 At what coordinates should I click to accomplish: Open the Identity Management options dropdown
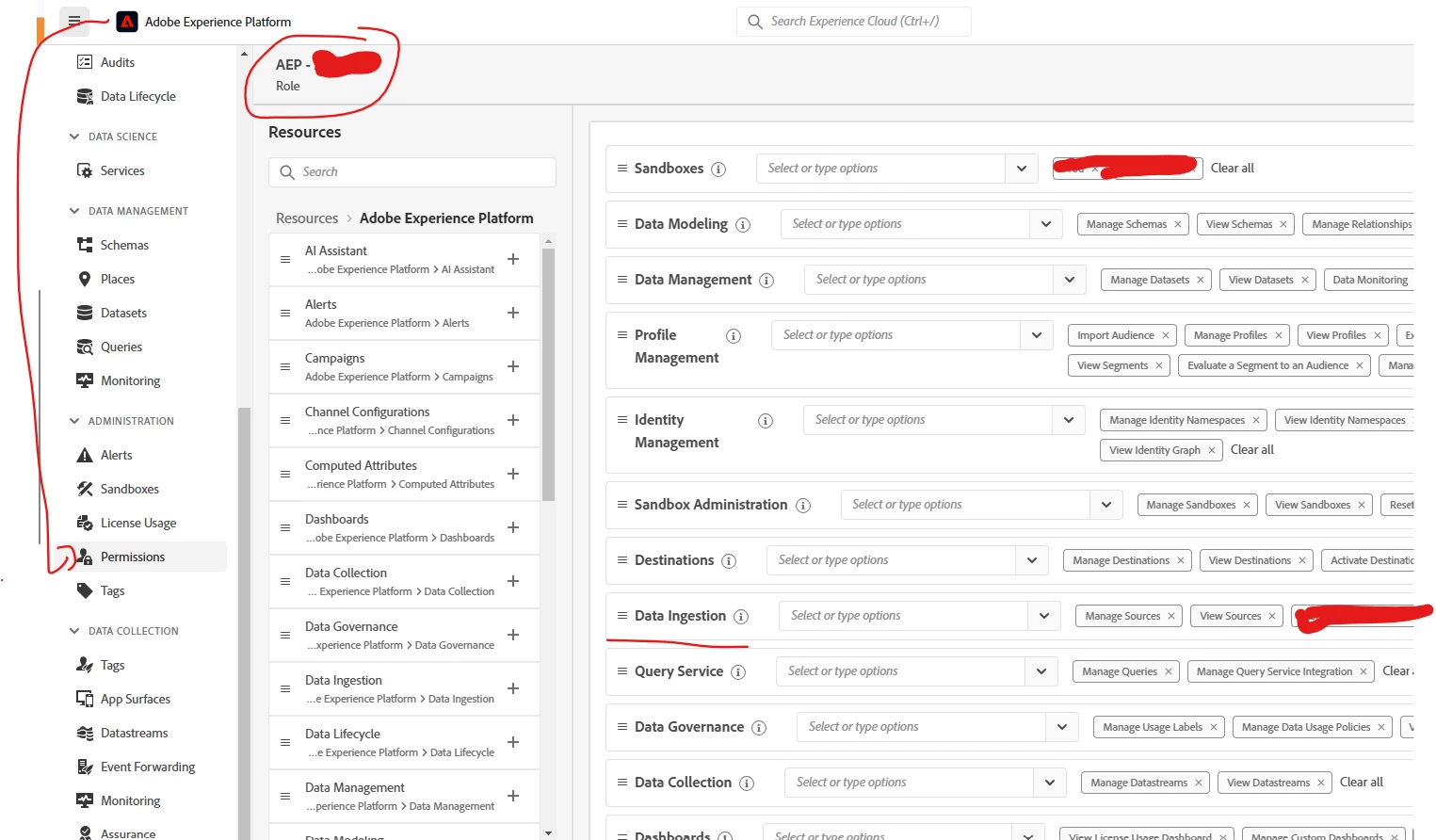(1069, 420)
